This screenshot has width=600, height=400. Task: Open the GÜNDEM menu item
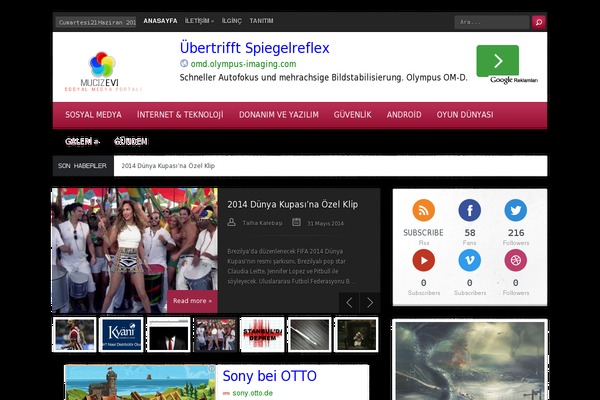pos(131,142)
